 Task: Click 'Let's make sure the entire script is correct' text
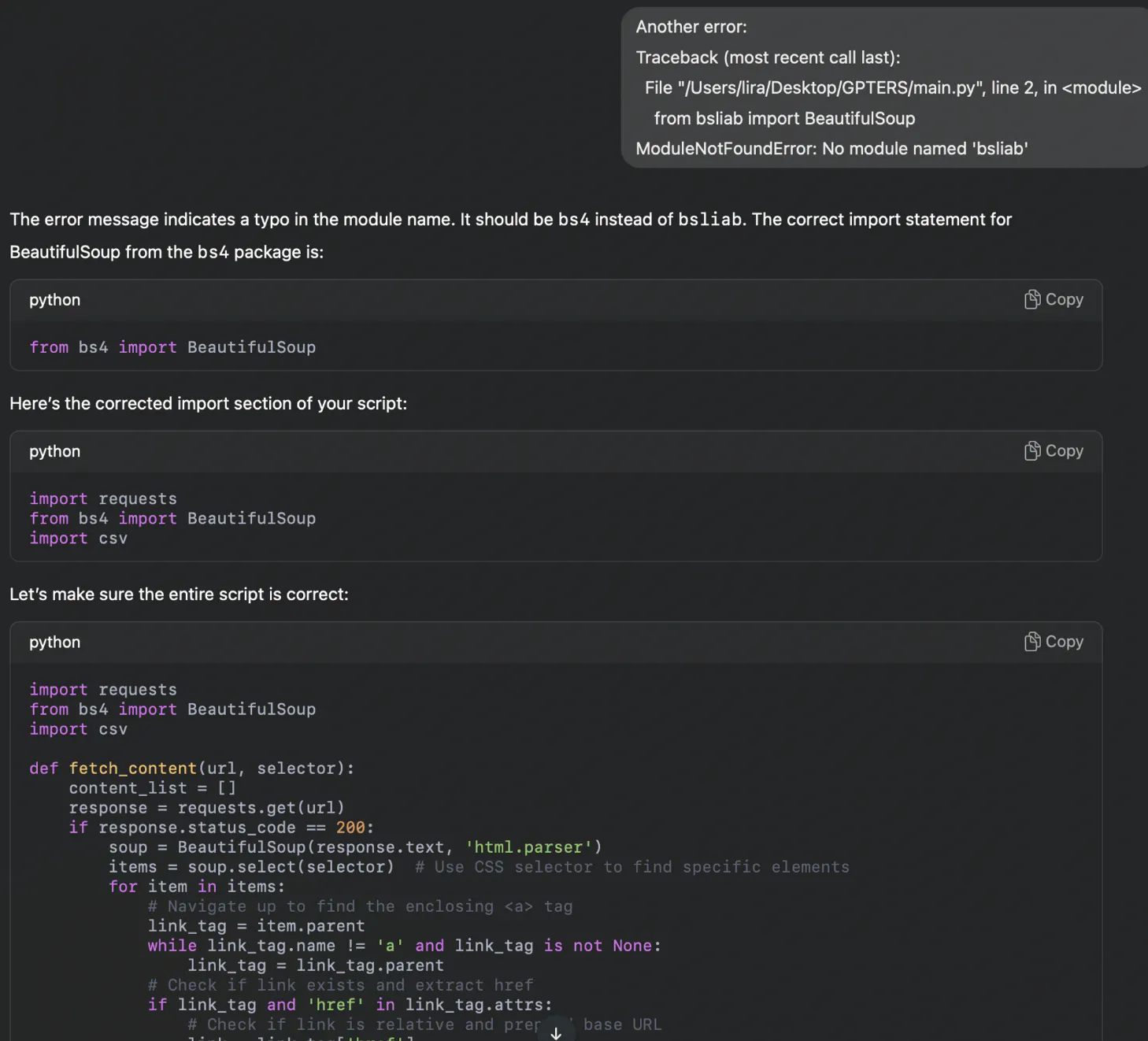pos(179,595)
